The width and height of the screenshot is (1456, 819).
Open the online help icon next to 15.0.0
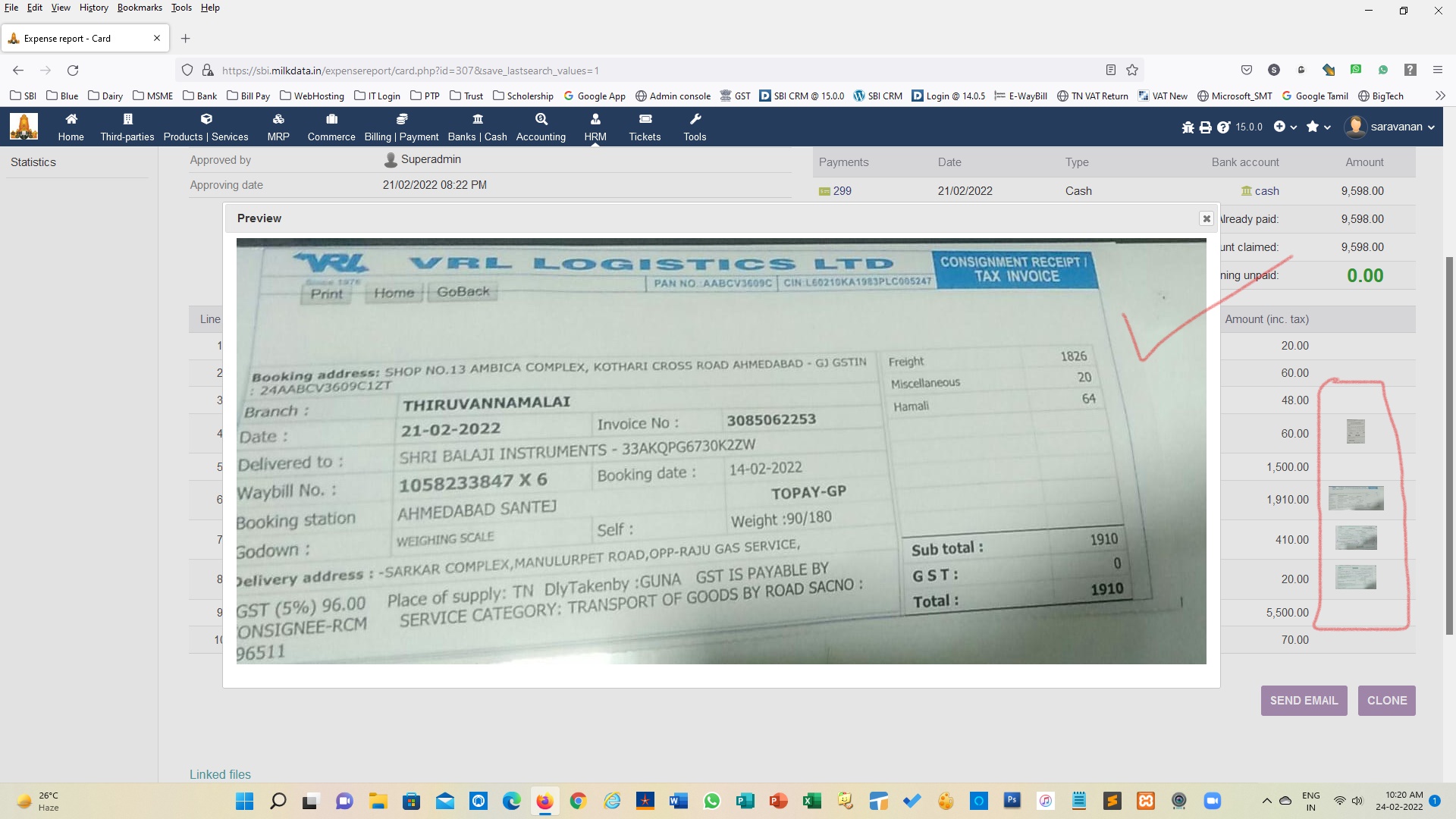(1223, 127)
